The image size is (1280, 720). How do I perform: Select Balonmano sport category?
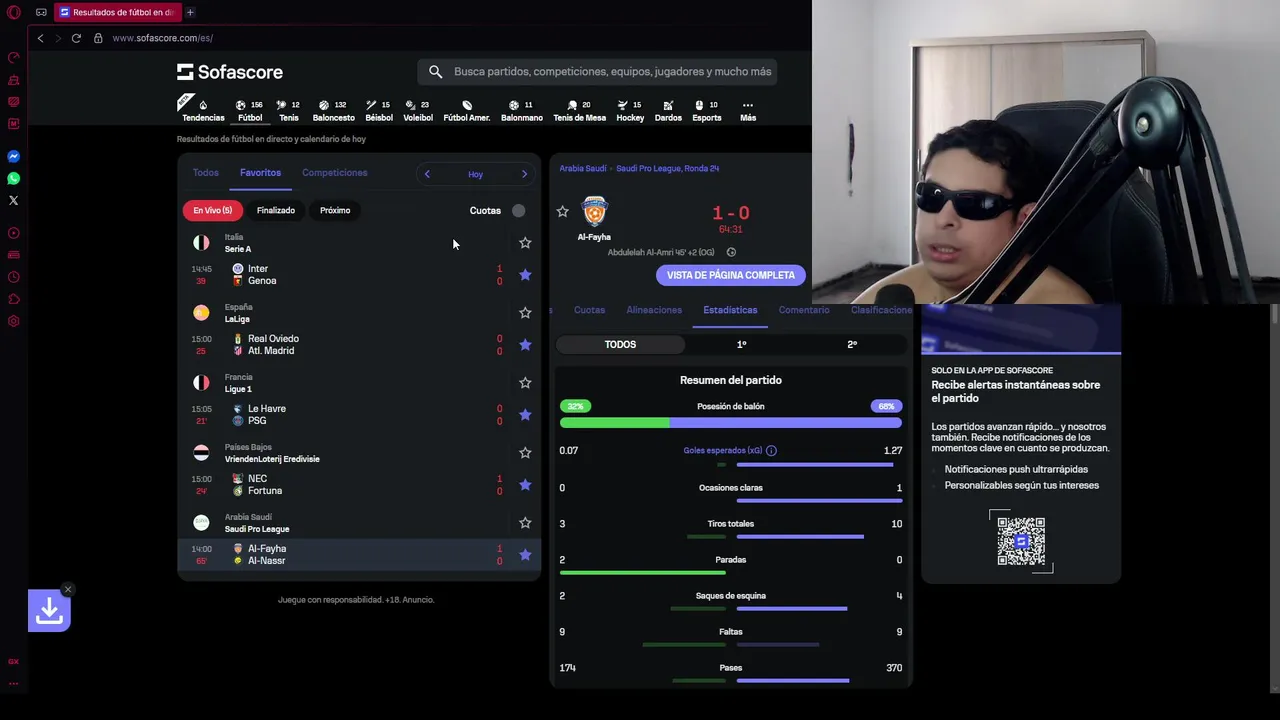(521, 110)
